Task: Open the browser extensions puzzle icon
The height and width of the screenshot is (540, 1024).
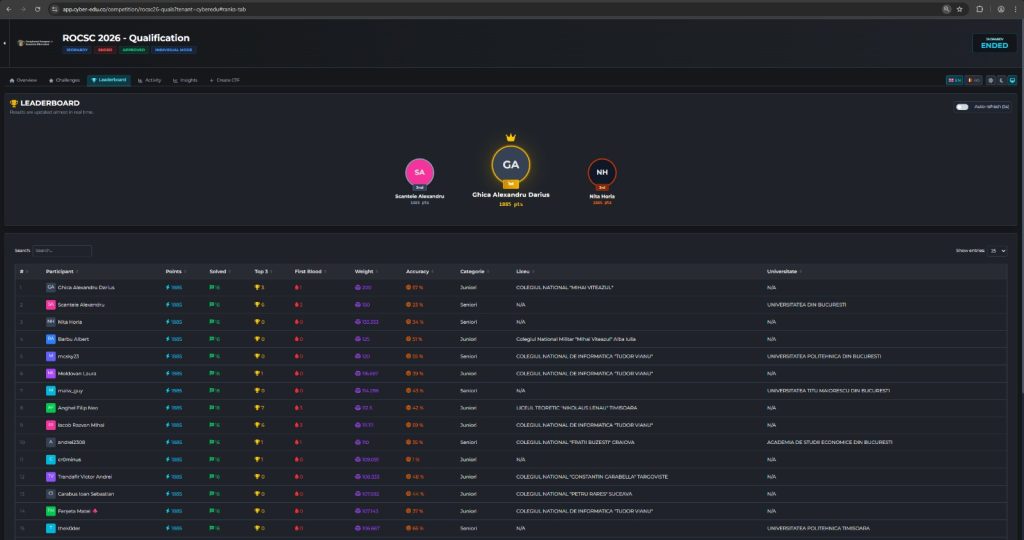Action: coord(979,8)
